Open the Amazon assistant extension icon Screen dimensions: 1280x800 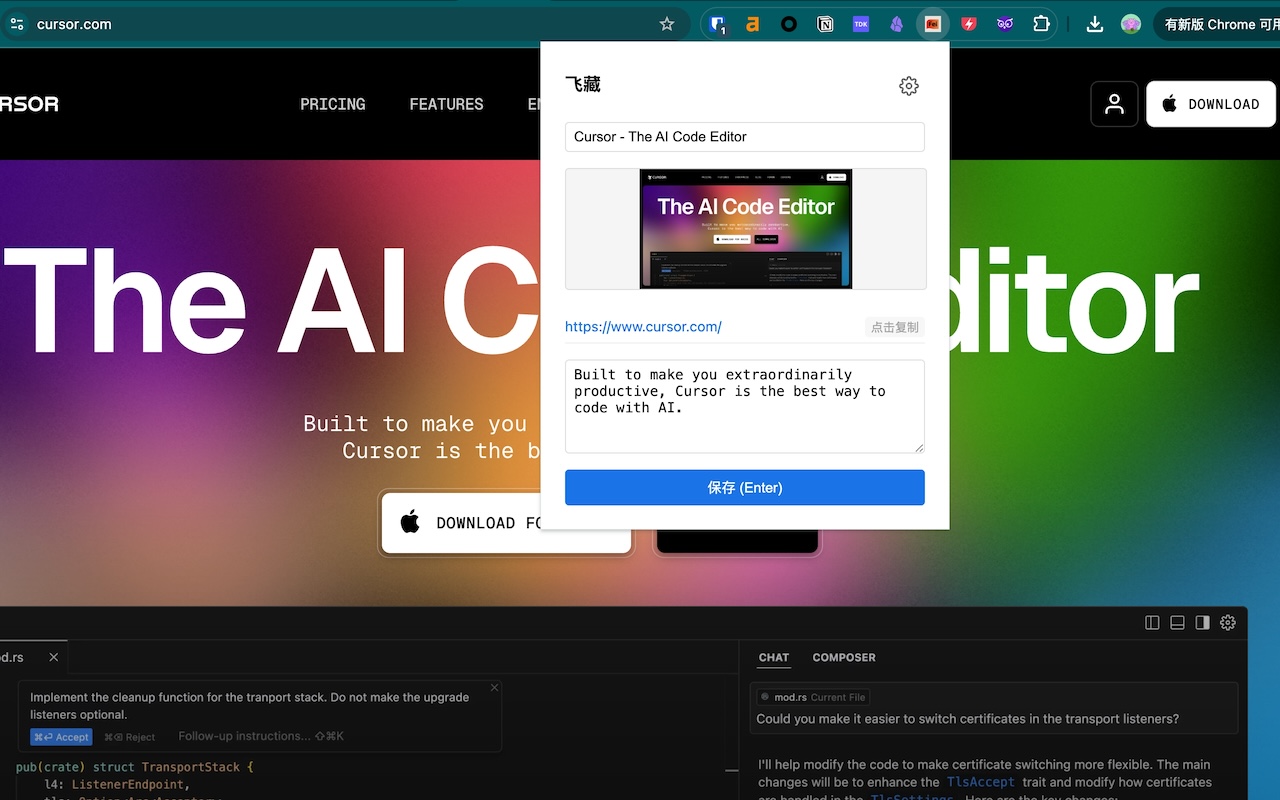tap(753, 24)
